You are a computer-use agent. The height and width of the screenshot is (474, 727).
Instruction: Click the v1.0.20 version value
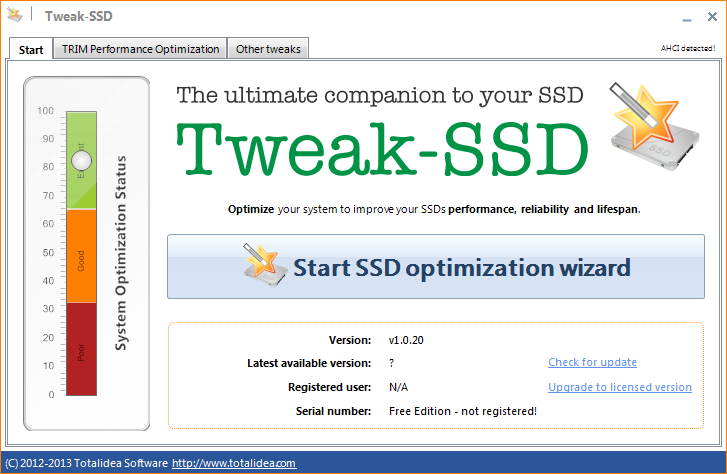click(x=406, y=340)
